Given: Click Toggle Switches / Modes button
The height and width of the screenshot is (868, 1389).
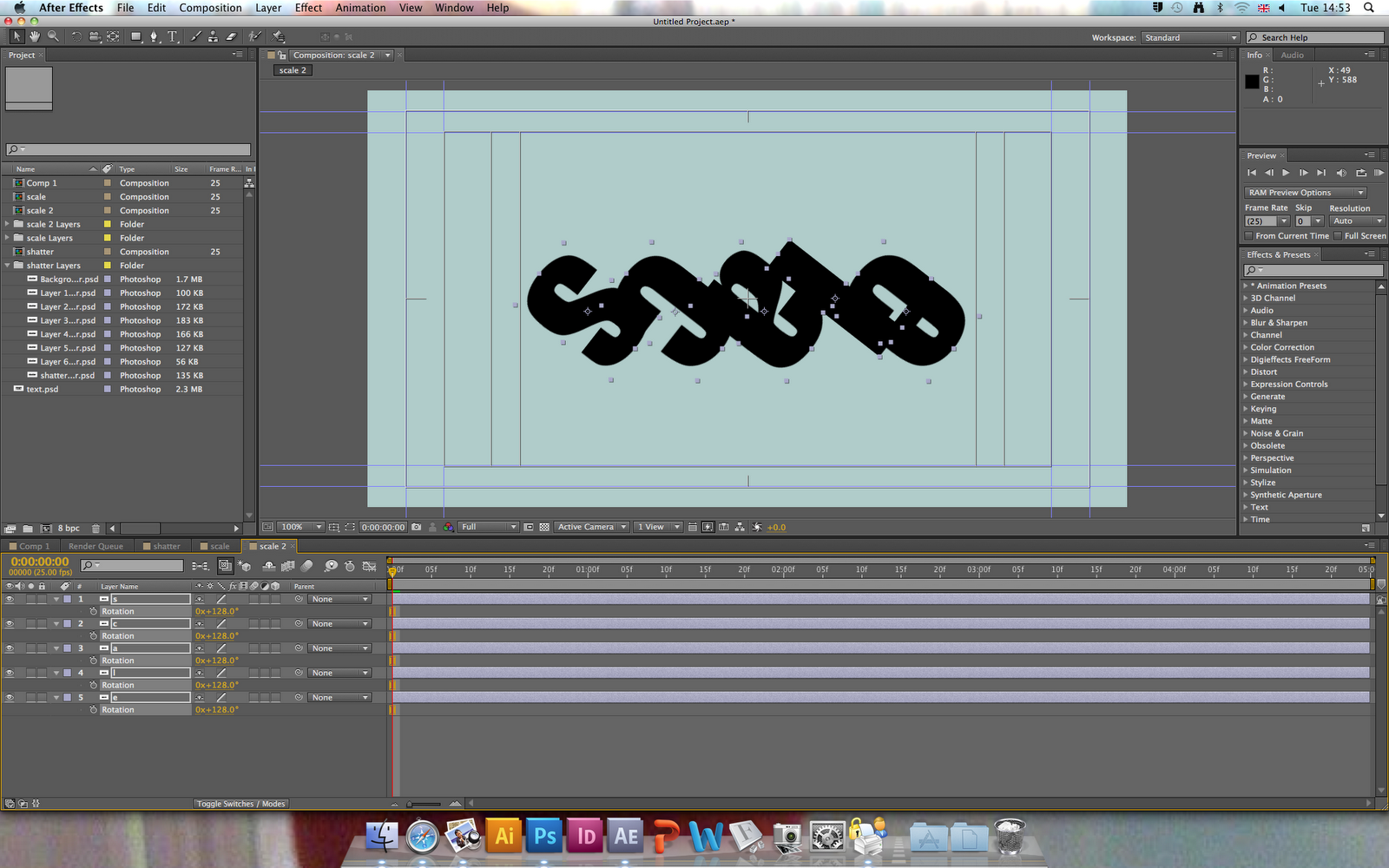Looking at the screenshot, I should 240,804.
